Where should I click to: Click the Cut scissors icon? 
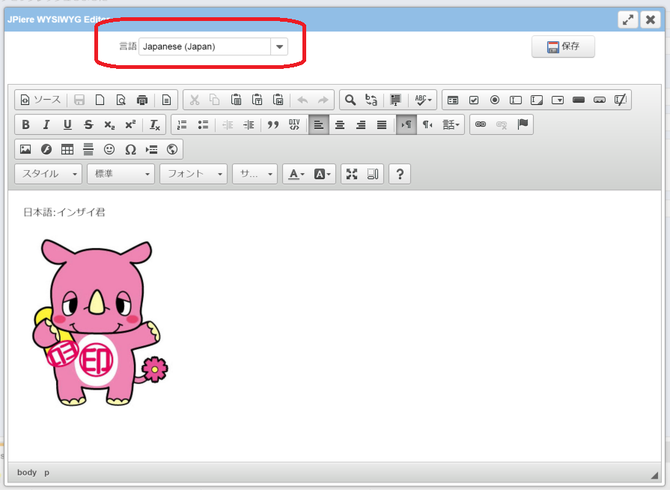point(194,100)
